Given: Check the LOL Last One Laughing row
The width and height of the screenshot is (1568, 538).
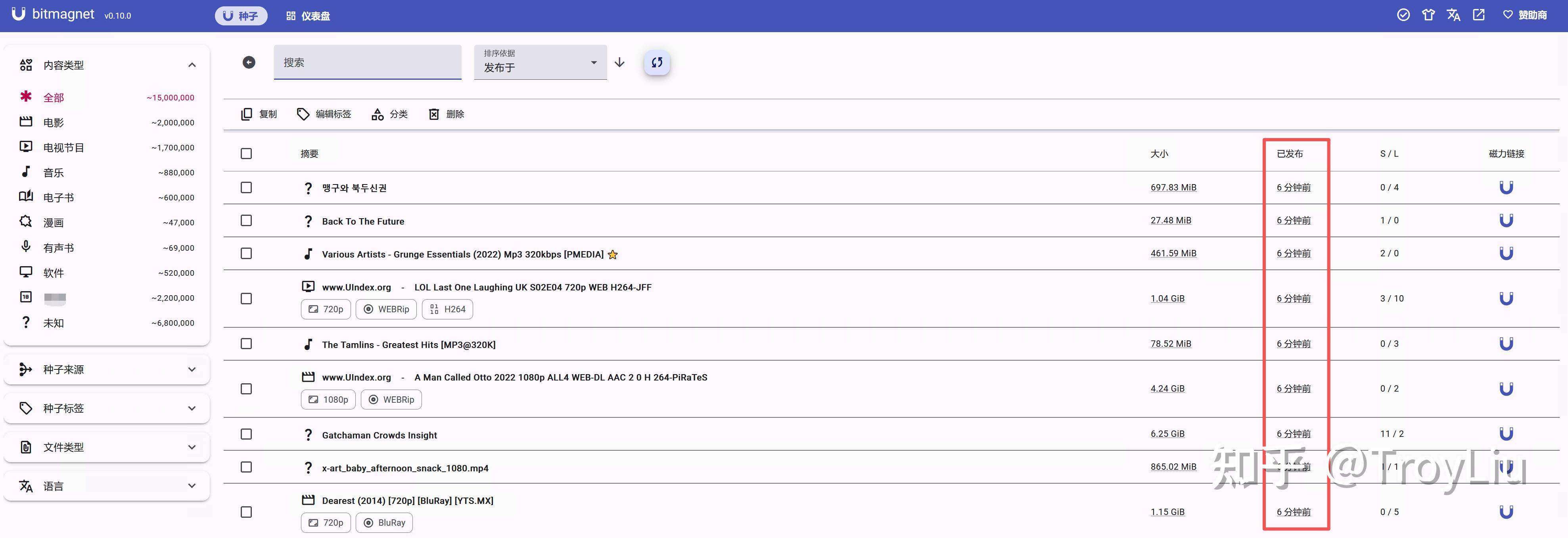Looking at the screenshot, I should (x=246, y=298).
